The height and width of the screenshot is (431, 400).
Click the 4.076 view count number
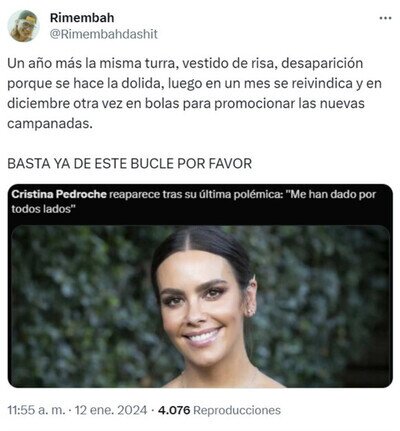click(x=174, y=410)
